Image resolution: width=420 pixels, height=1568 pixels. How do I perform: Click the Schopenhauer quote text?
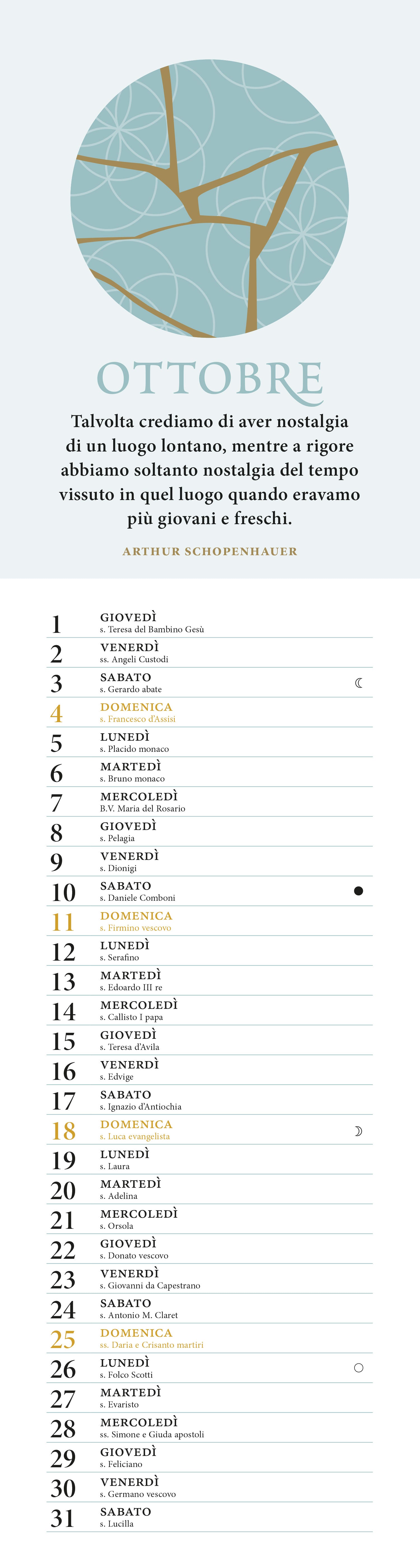tap(209, 469)
